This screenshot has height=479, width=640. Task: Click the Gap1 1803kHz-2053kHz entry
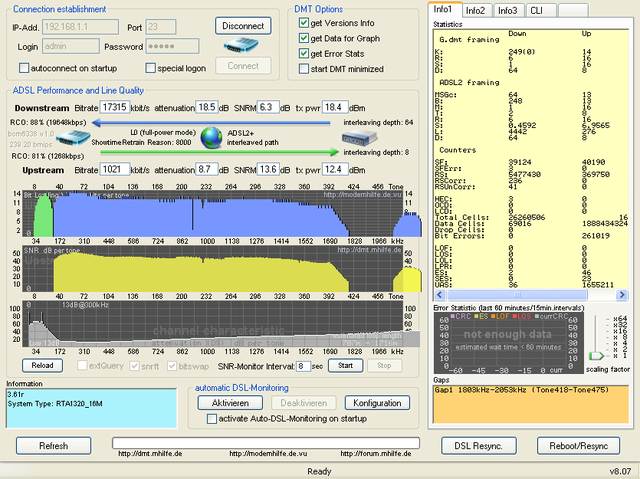[522, 390]
